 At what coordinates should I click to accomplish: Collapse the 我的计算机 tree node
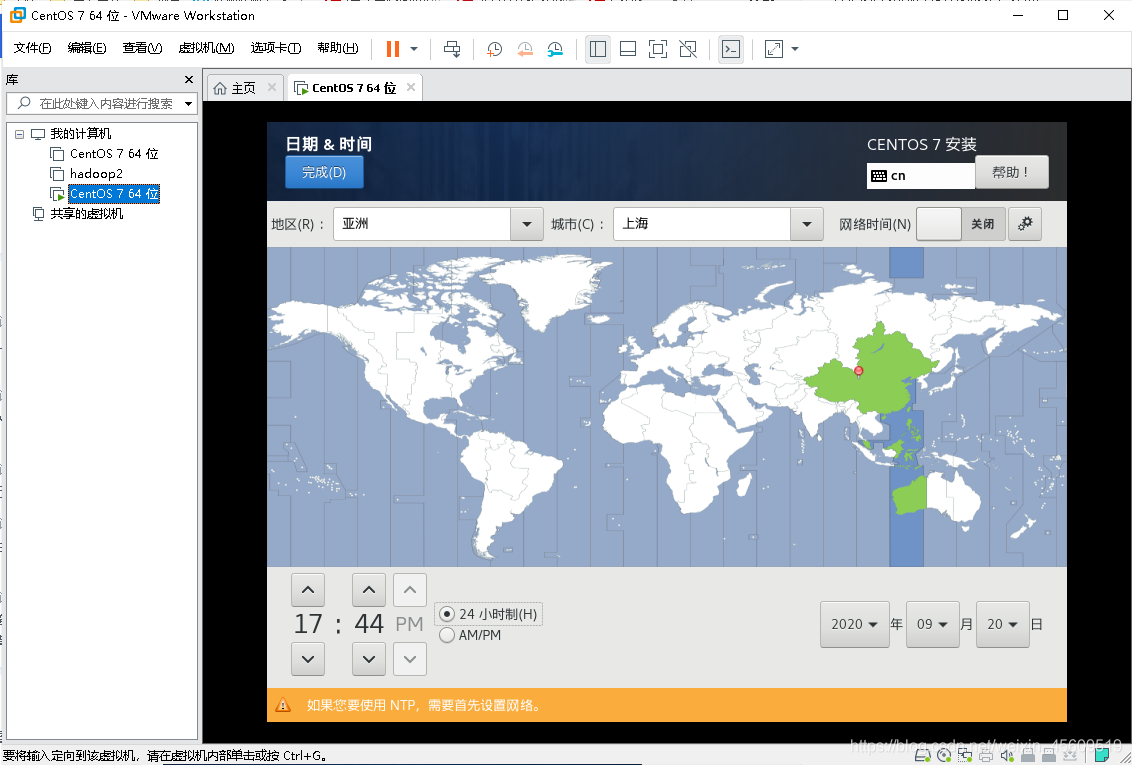tap(19, 134)
